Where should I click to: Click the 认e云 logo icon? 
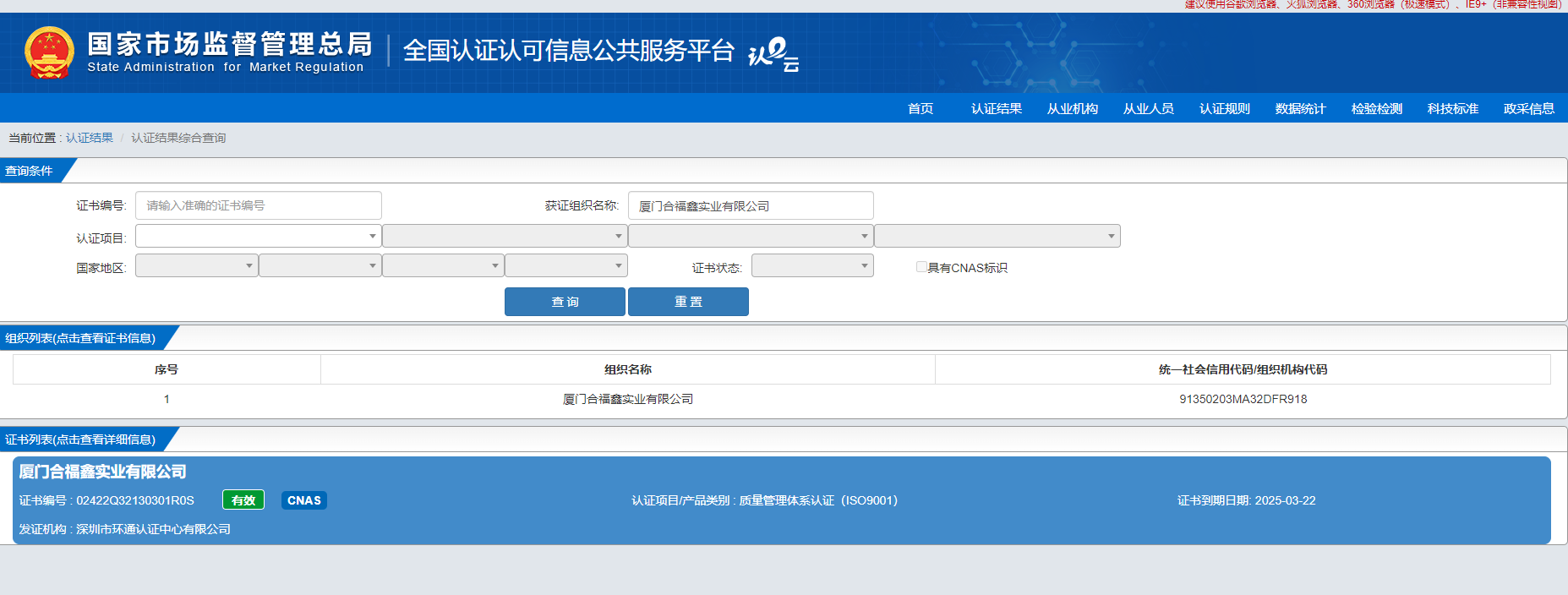[773, 53]
